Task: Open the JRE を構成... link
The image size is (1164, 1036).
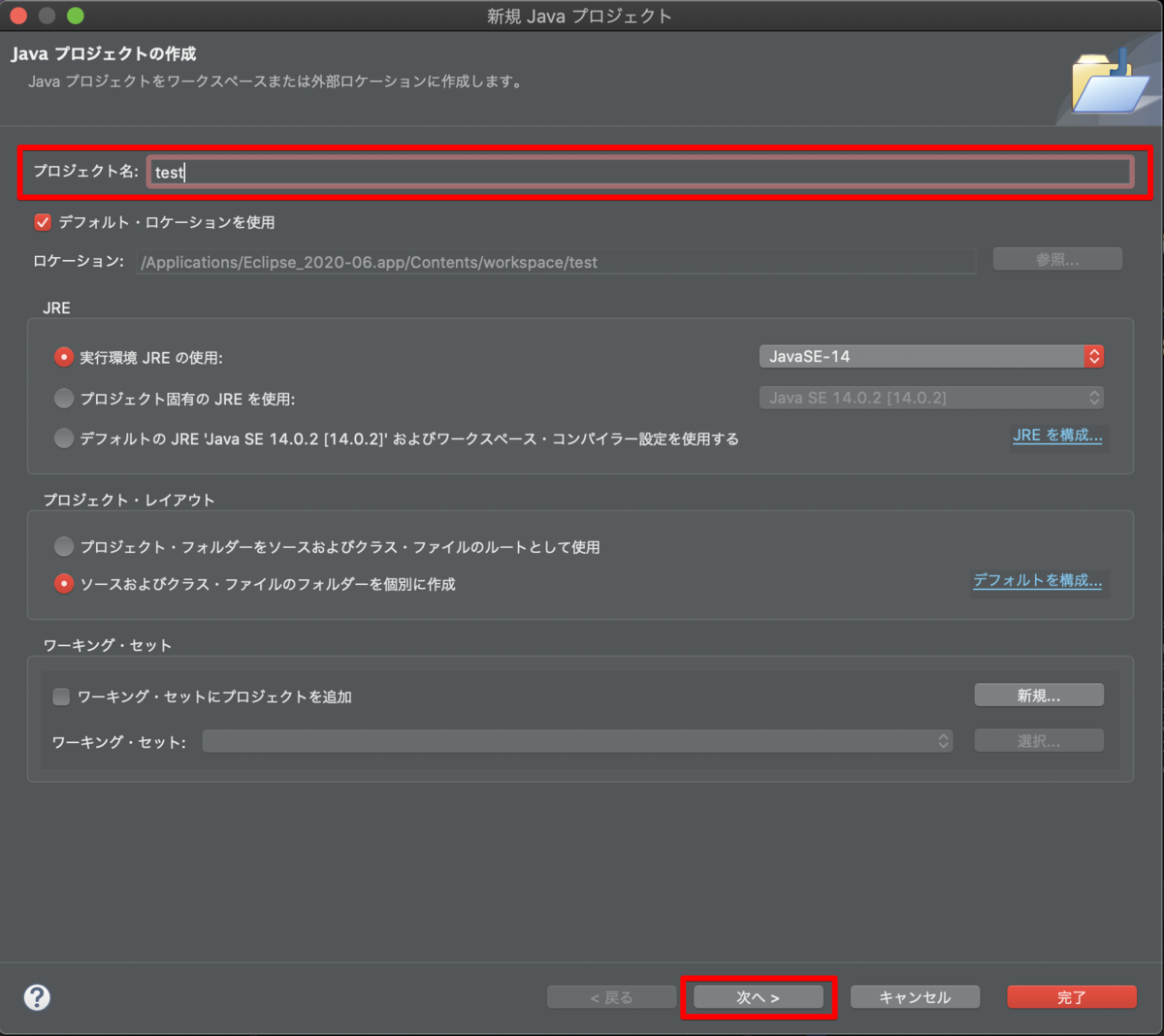Action: (1057, 436)
